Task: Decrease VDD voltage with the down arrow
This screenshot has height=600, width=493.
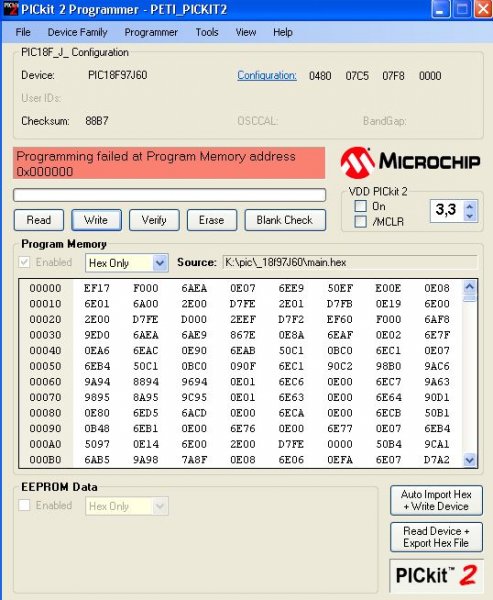Action: point(470,216)
